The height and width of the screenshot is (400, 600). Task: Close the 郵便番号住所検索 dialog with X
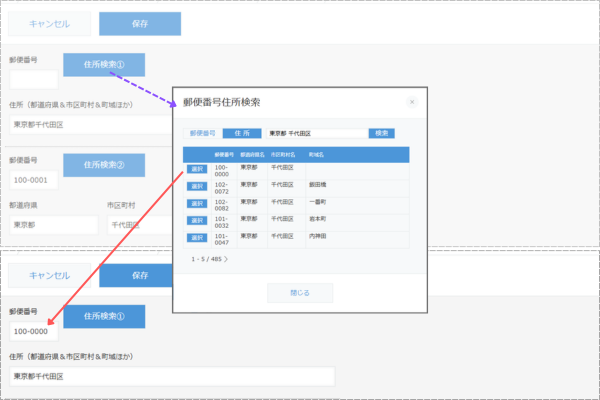pyautogui.click(x=412, y=101)
